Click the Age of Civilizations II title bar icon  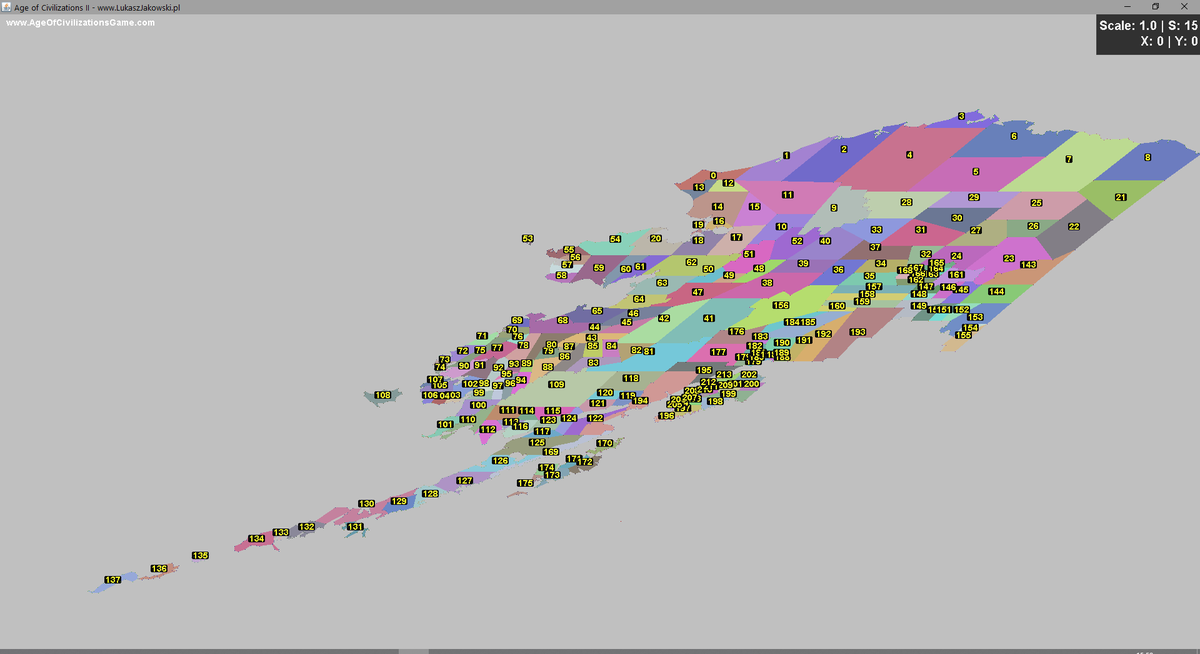click(7, 7)
